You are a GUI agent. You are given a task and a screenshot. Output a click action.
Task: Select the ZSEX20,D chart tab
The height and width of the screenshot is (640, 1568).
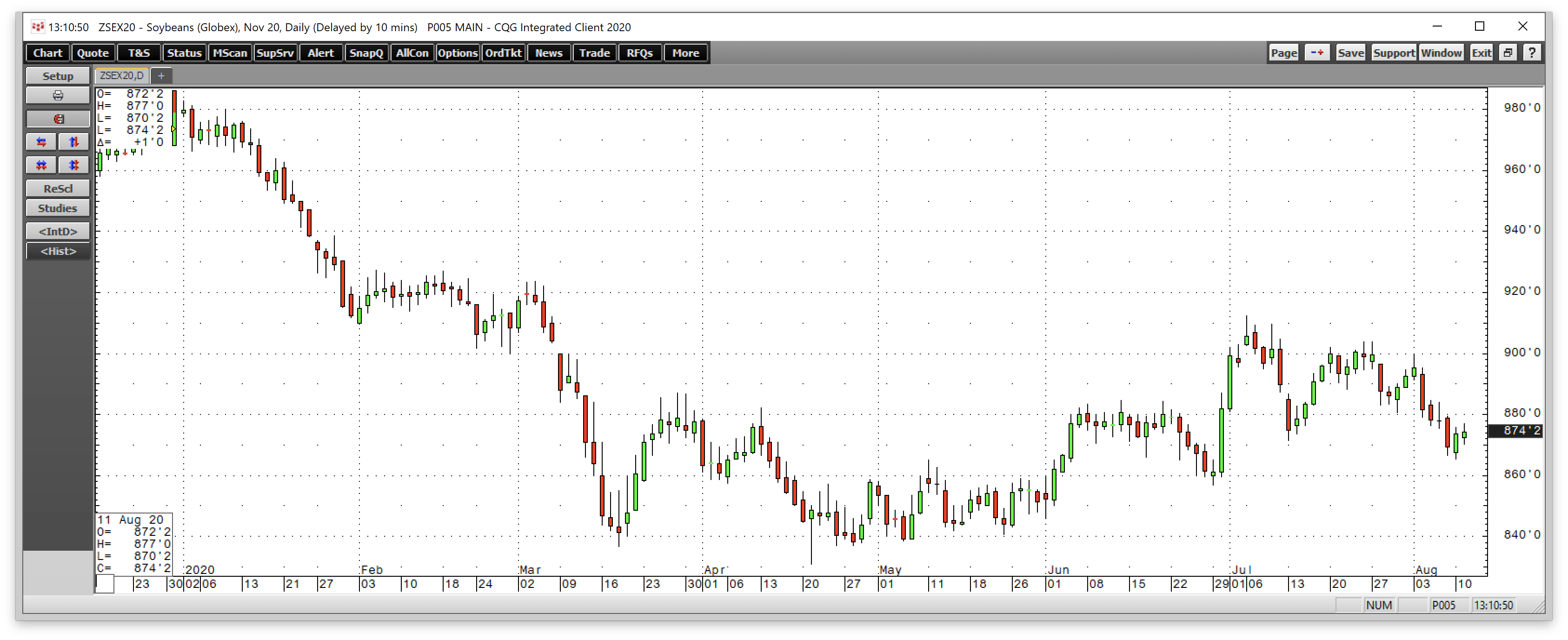point(122,75)
